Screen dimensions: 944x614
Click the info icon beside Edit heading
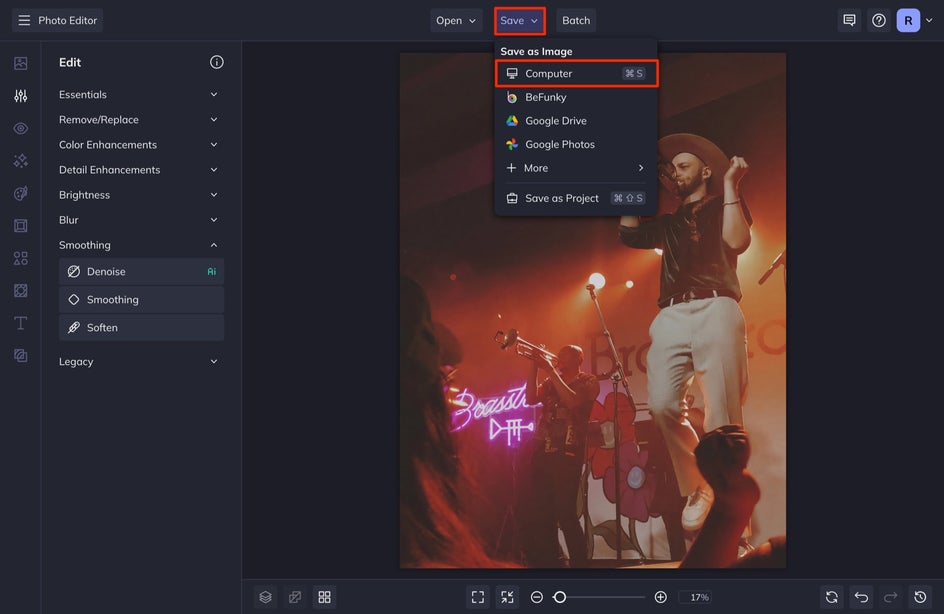tap(217, 62)
